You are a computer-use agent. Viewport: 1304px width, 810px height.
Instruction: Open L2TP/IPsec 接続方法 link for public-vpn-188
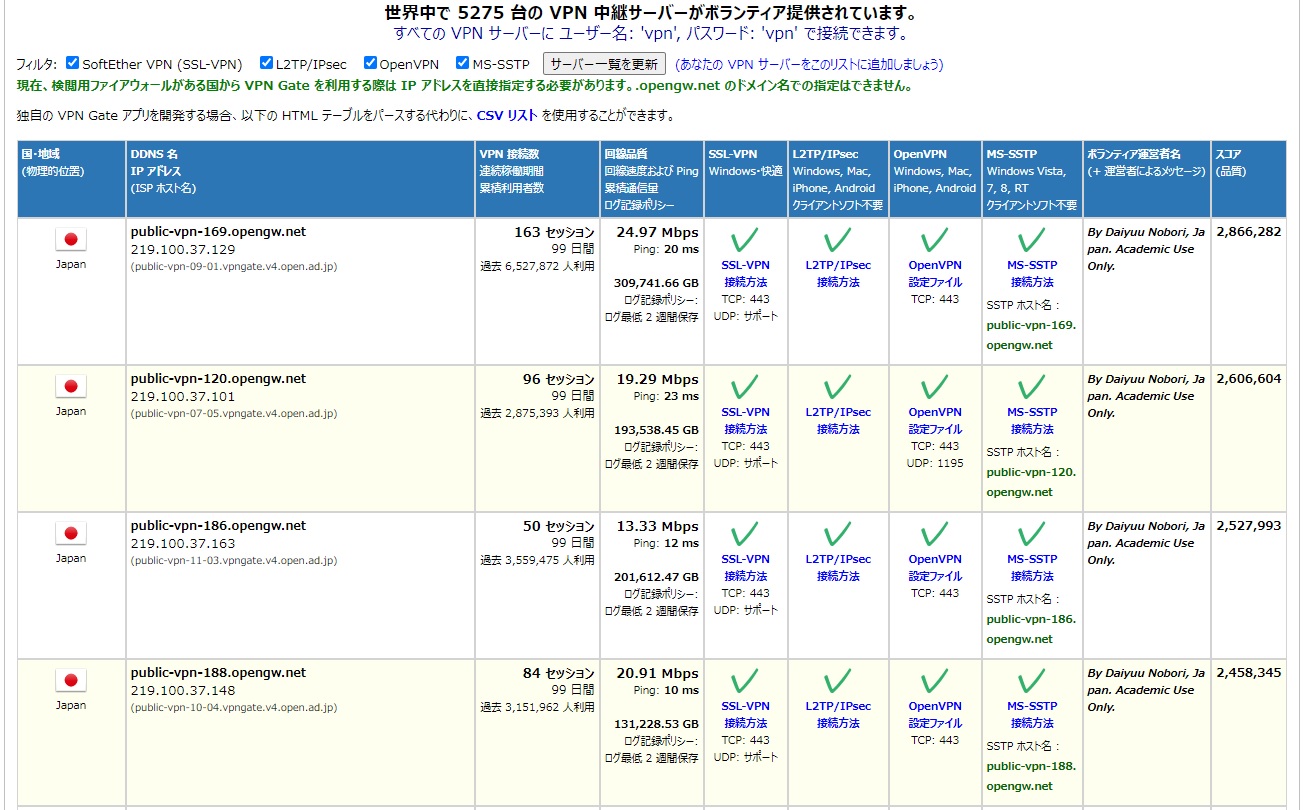837,715
